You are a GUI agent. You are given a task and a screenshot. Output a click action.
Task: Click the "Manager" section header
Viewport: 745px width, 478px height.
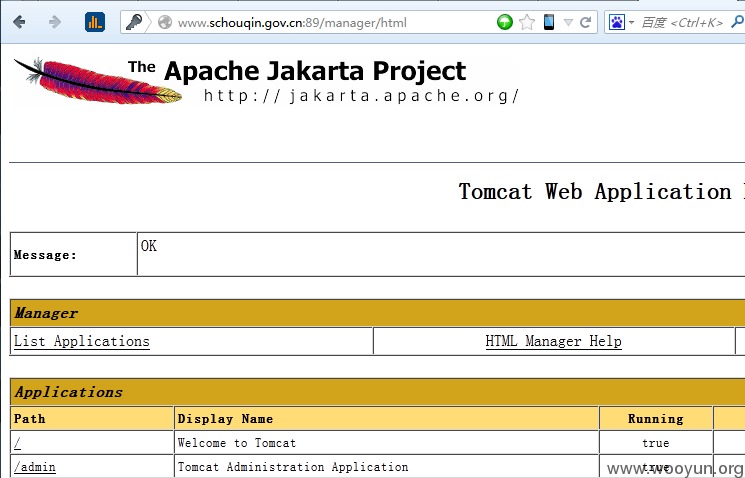click(x=46, y=313)
